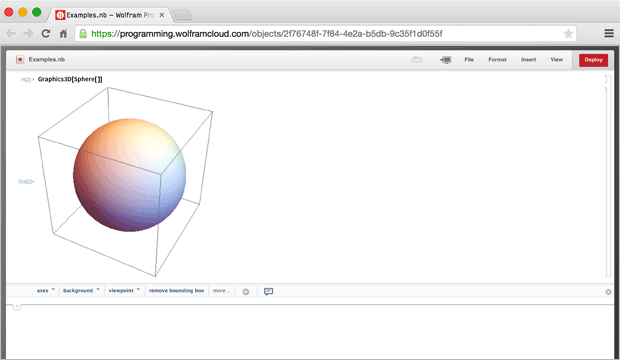Expand the axes dropdown
Screen dimensions: 620x360
[x=46, y=291]
